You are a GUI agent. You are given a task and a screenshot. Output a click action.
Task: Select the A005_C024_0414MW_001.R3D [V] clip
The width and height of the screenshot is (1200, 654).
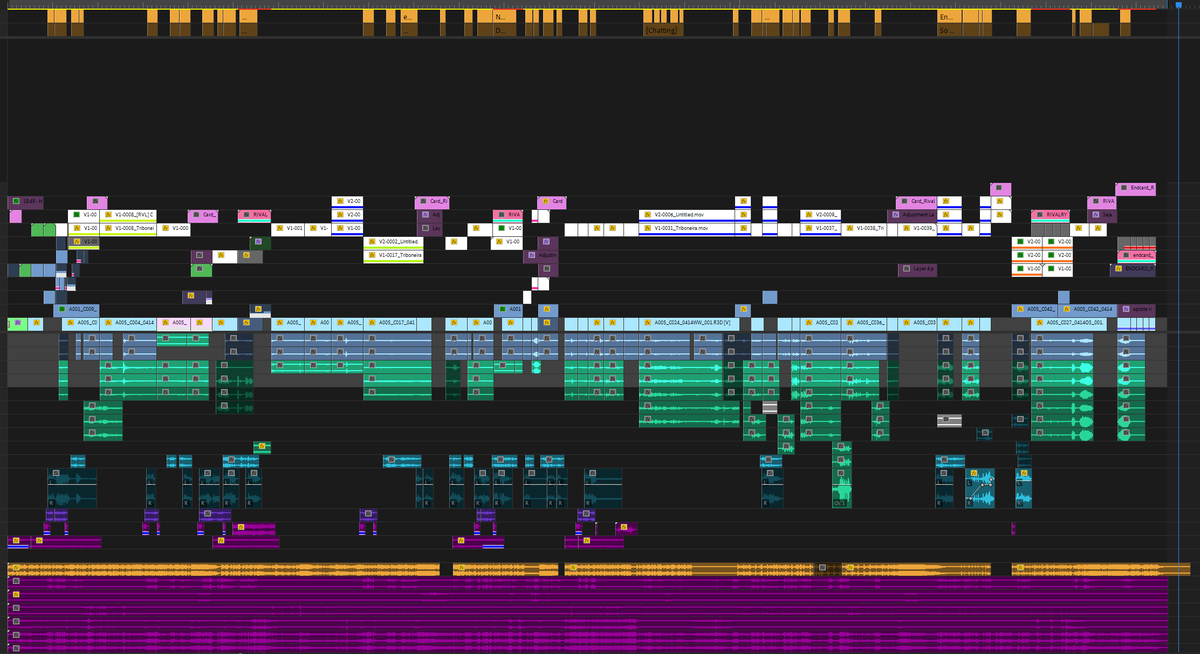click(x=689, y=323)
